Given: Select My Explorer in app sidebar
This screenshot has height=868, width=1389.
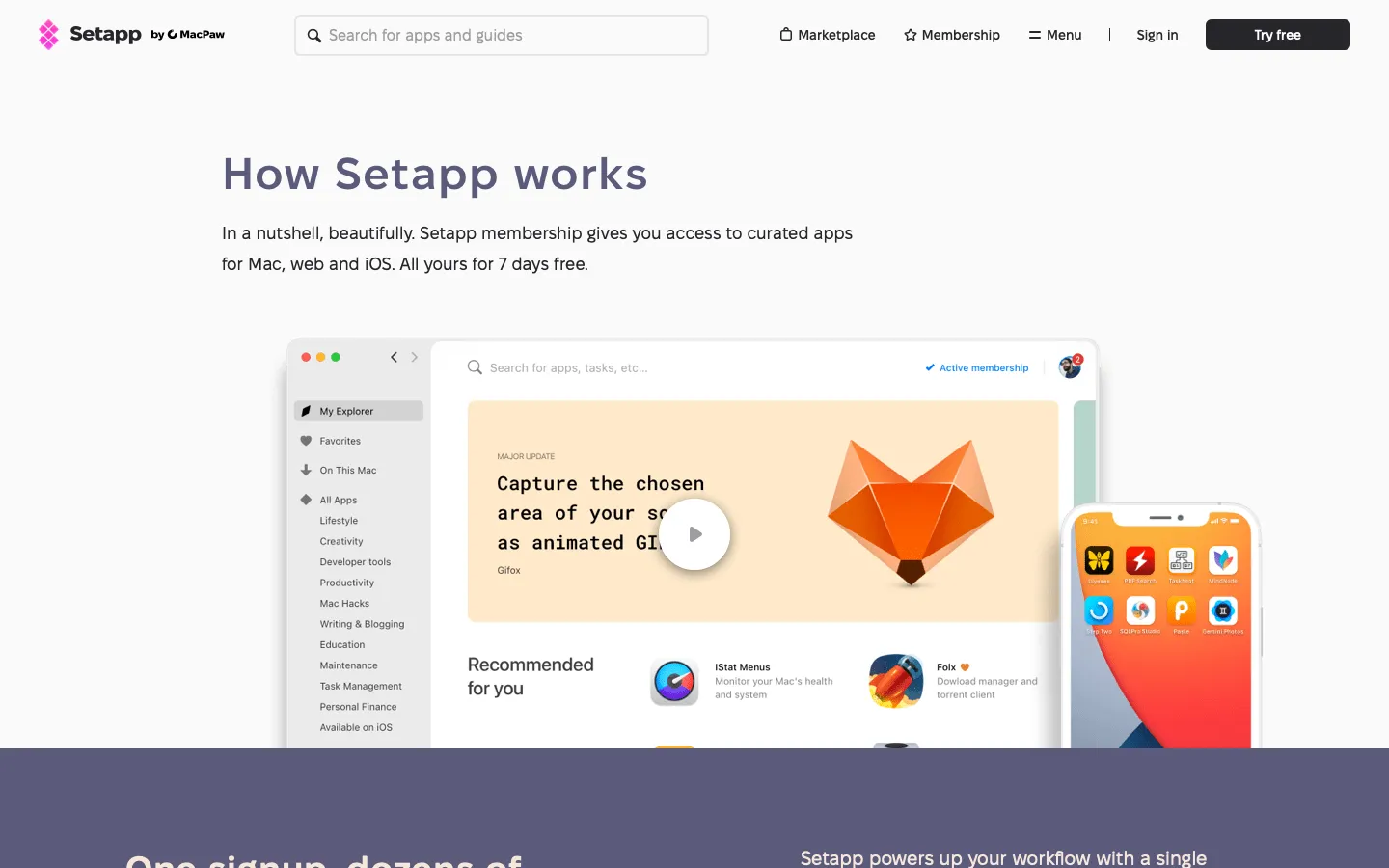Looking at the screenshot, I should click(359, 411).
